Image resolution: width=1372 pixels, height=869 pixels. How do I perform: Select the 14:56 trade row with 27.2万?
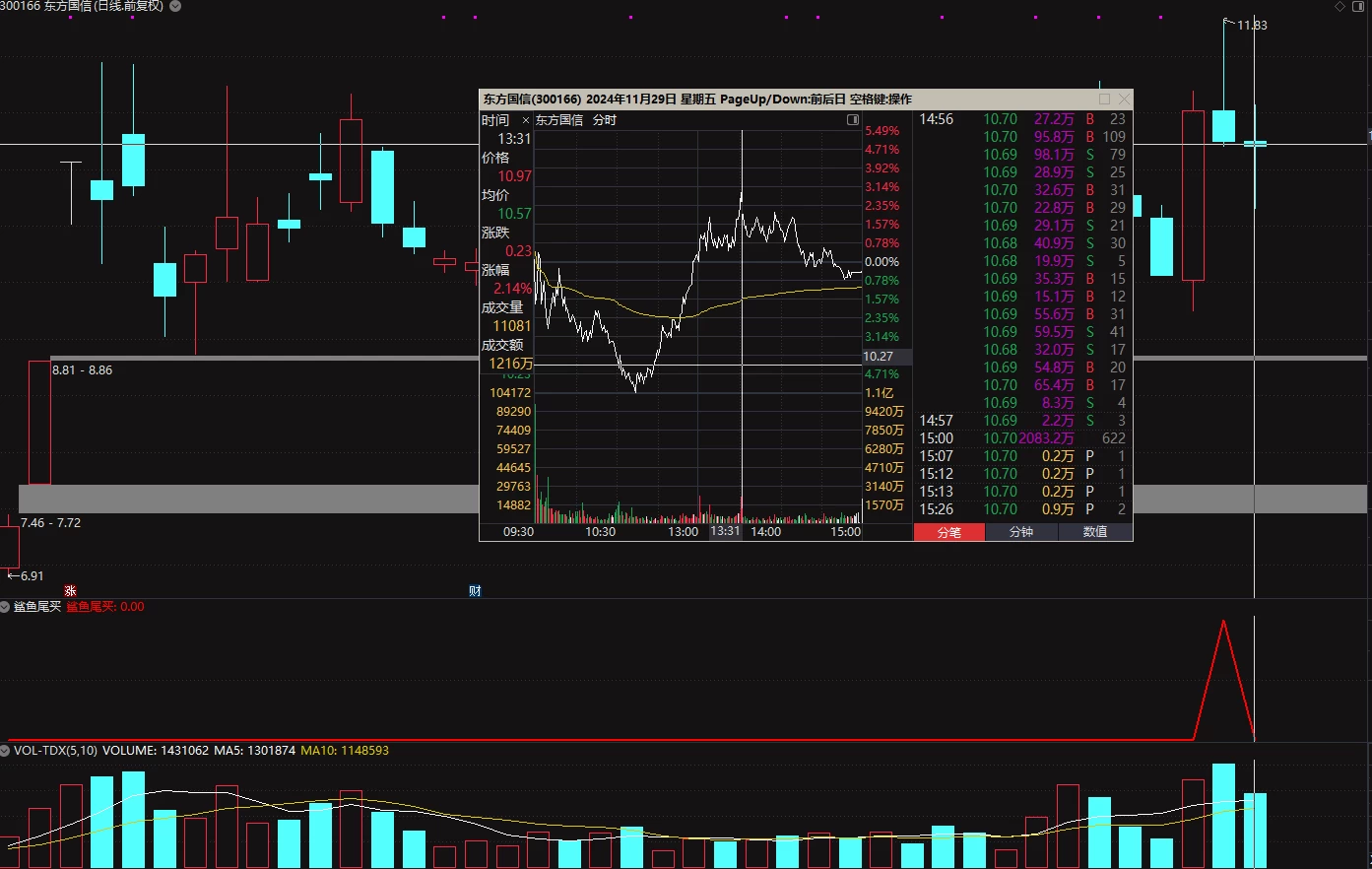pos(1022,119)
